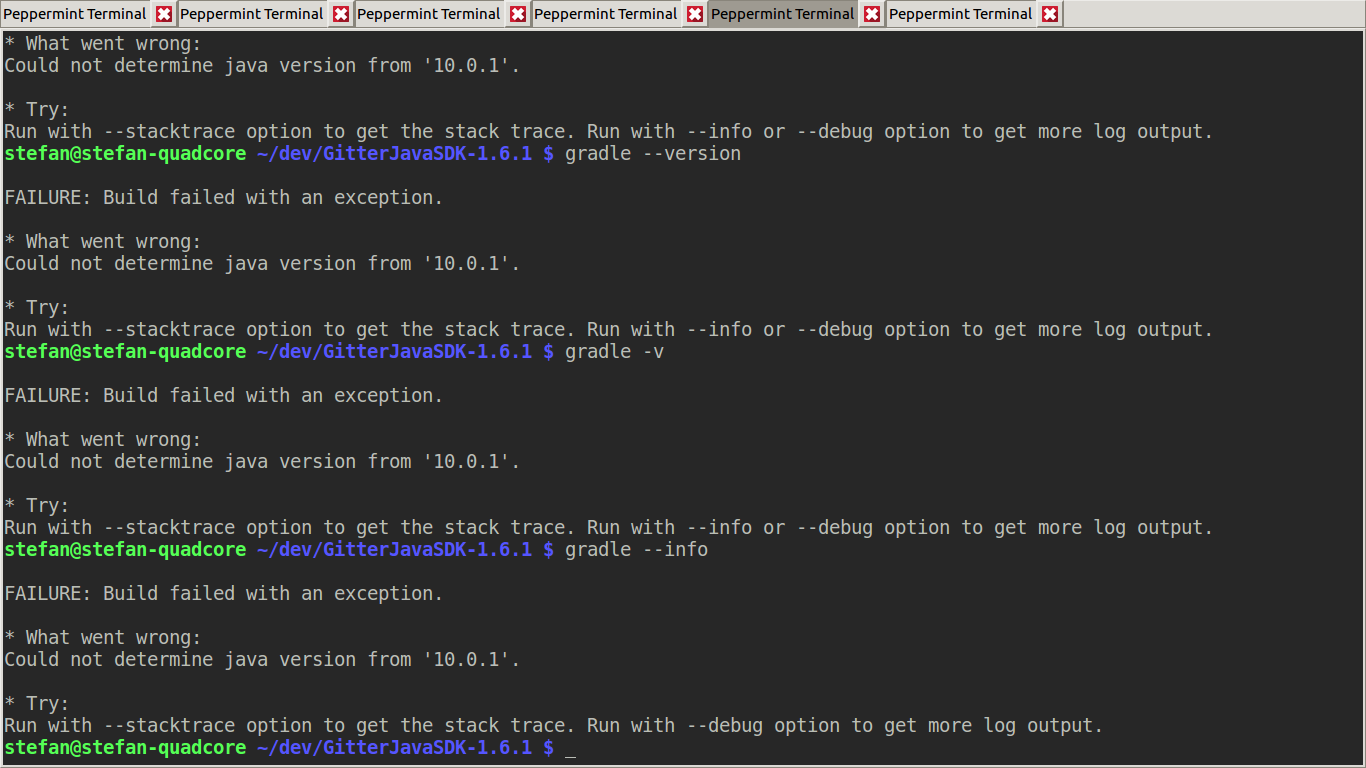Viewport: 1366px width, 768px height.
Task: Click the 'gradle -v' command text
Action: point(614,352)
